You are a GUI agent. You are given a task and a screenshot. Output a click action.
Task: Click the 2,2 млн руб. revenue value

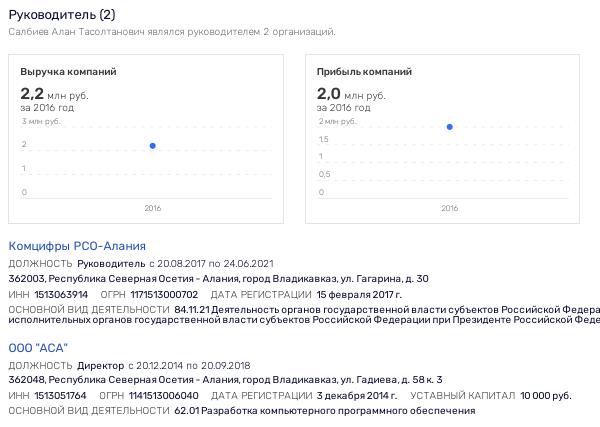[55, 93]
